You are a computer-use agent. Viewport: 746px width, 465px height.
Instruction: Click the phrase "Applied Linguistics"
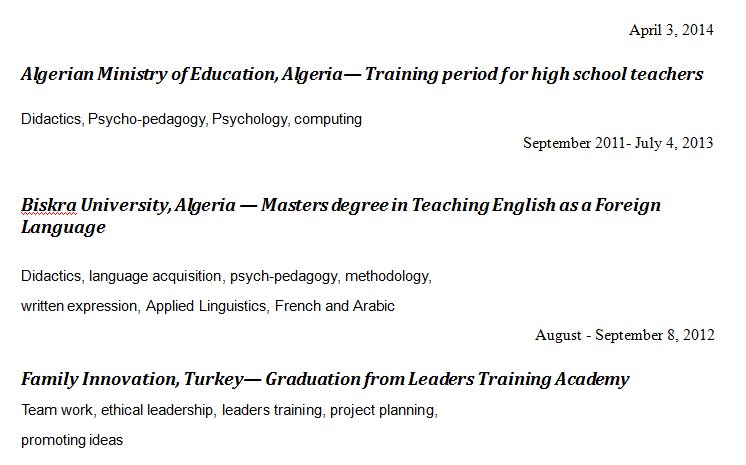point(206,306)
